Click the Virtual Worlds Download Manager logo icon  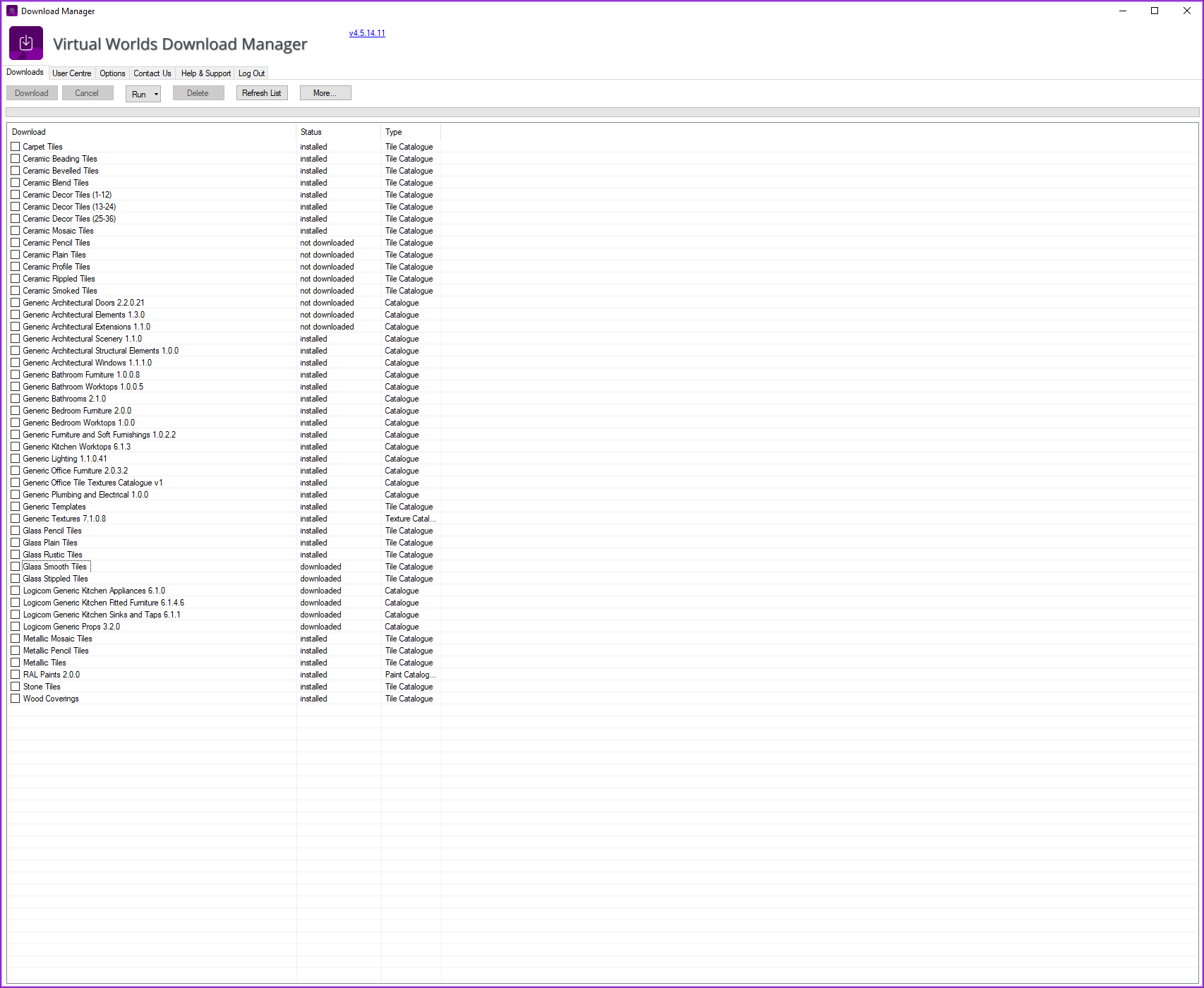pos(26,43)
